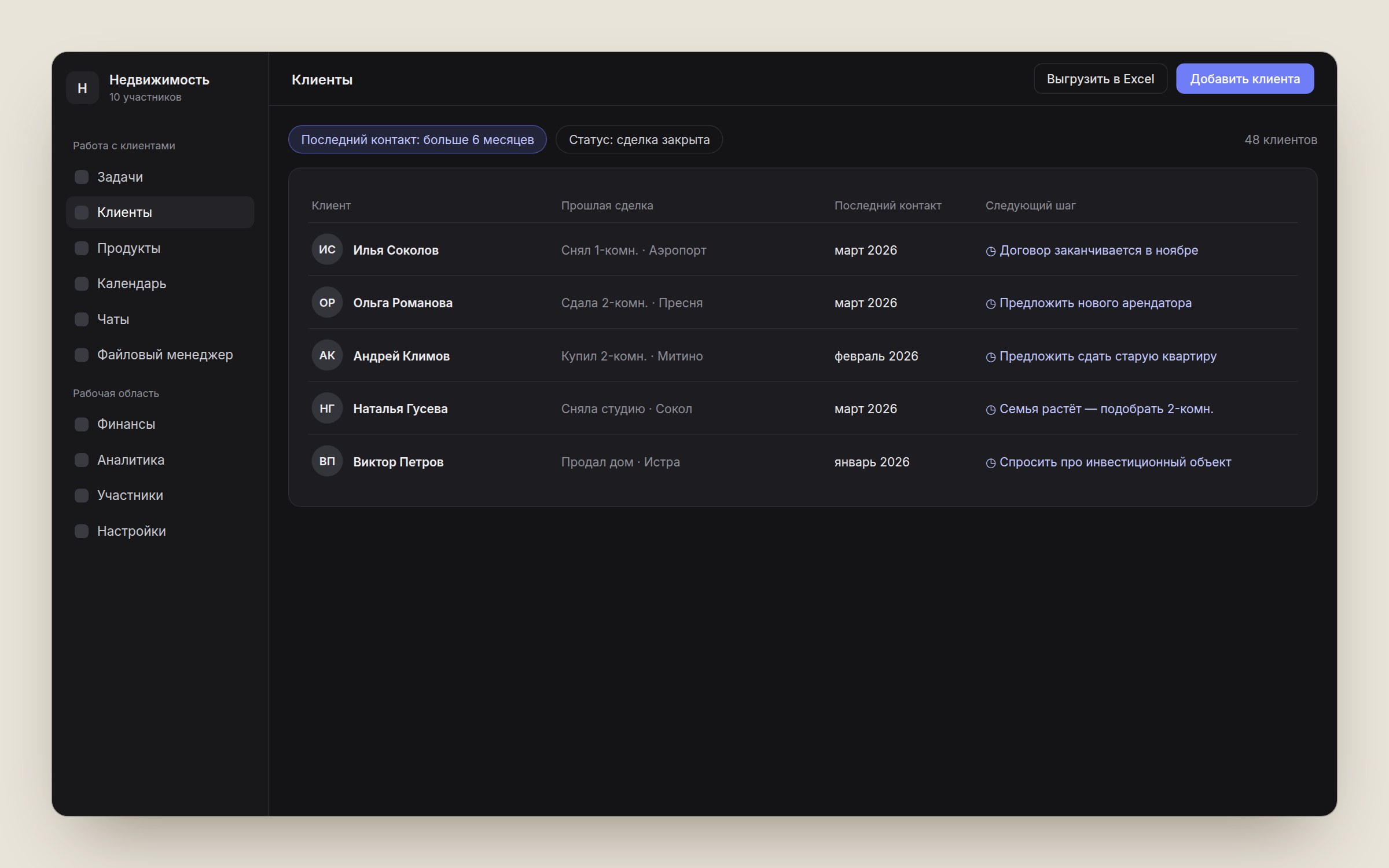This screenshot has height=868, width=1389.
Task: Click cell Купил 2-комн. · Митино
Action: pos(631,356)
